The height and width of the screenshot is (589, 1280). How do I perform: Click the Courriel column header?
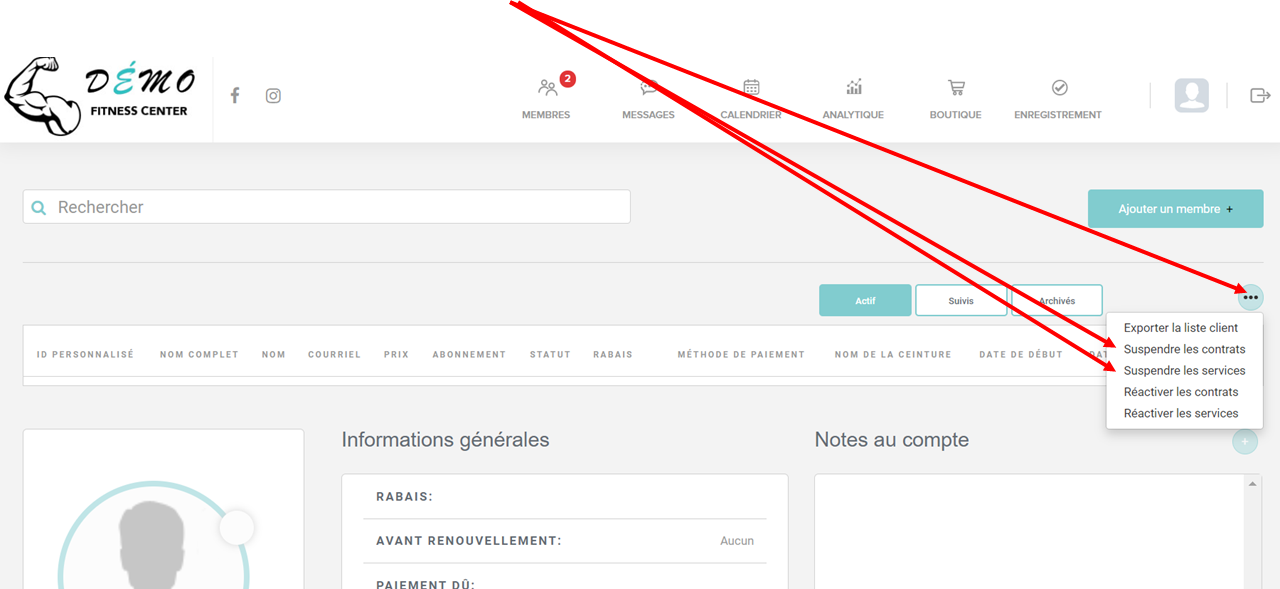(x=334, y=354)
